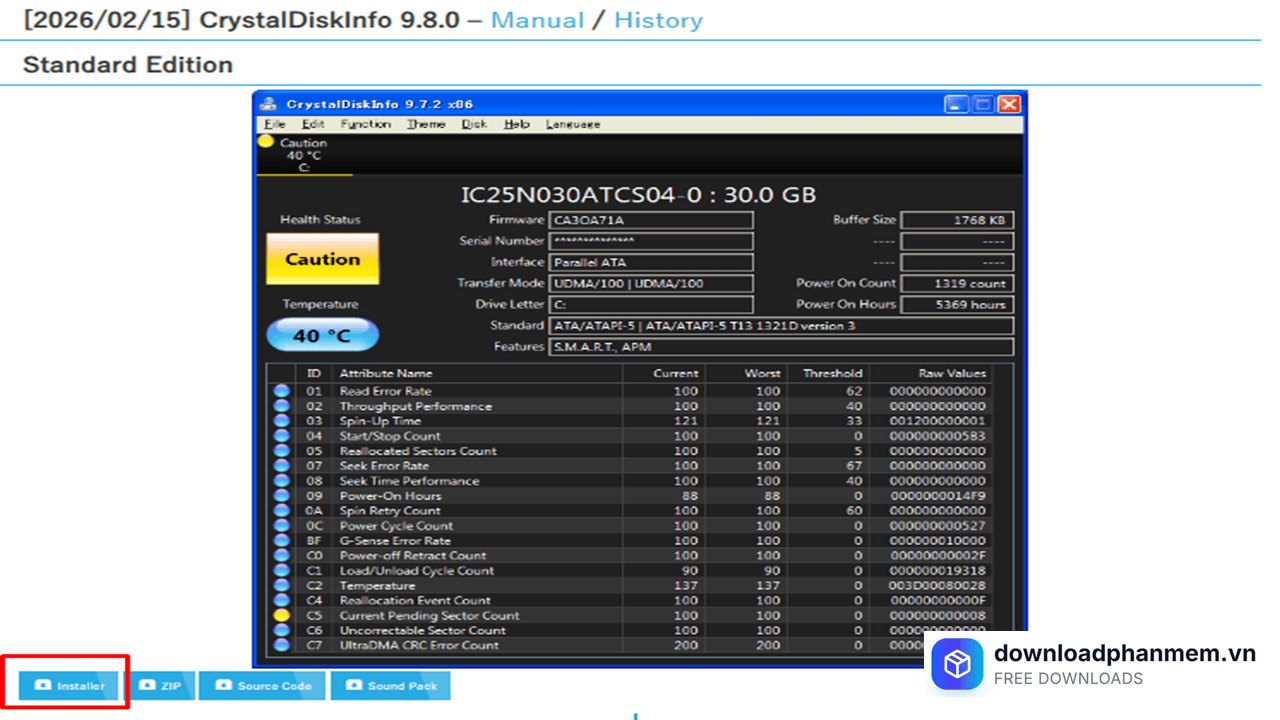
Task: Download the ZIP package
Action: tap(161, 685)
